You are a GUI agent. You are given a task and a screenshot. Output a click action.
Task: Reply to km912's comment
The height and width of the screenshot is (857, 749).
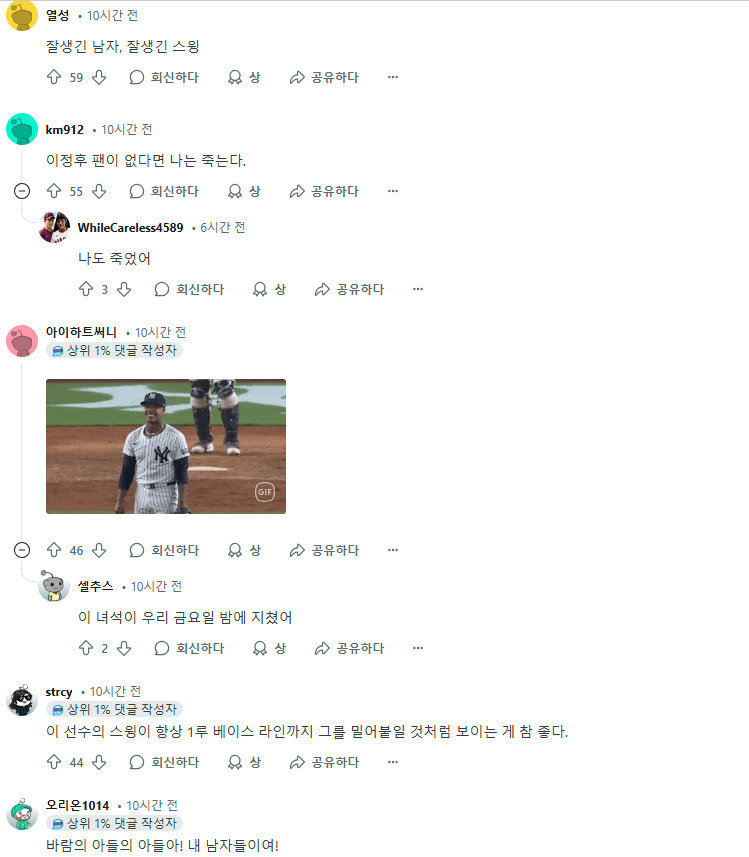[x=164, y=191]
